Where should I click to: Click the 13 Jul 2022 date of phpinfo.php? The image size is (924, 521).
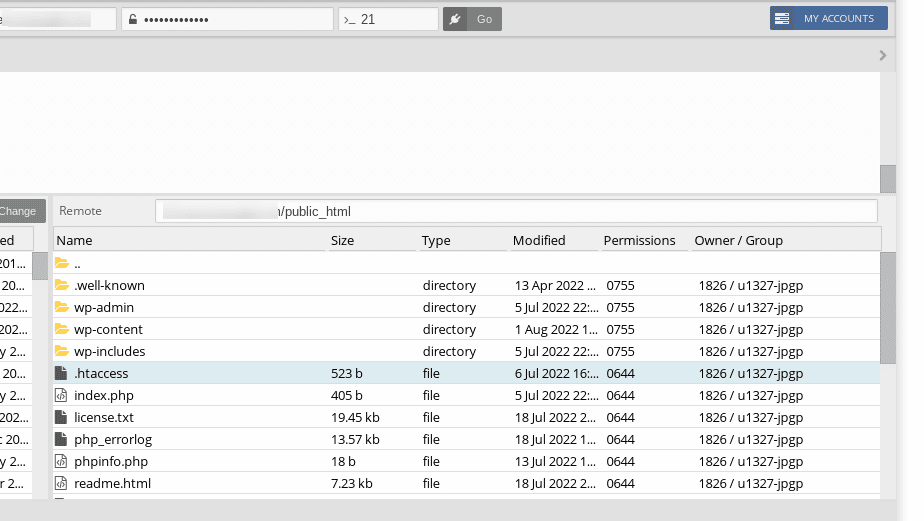555,461
